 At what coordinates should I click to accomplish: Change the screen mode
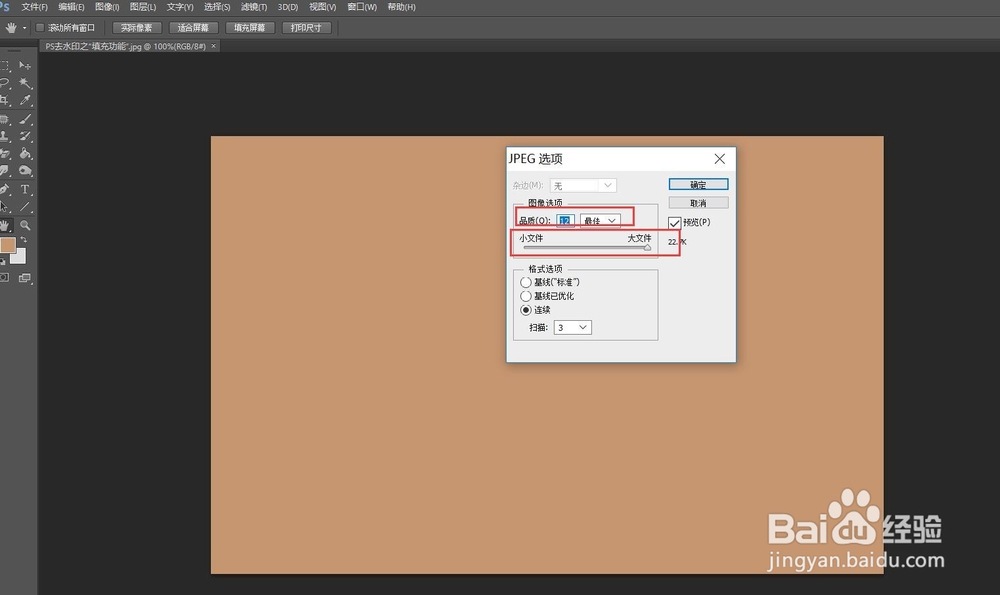click(25, 278)
